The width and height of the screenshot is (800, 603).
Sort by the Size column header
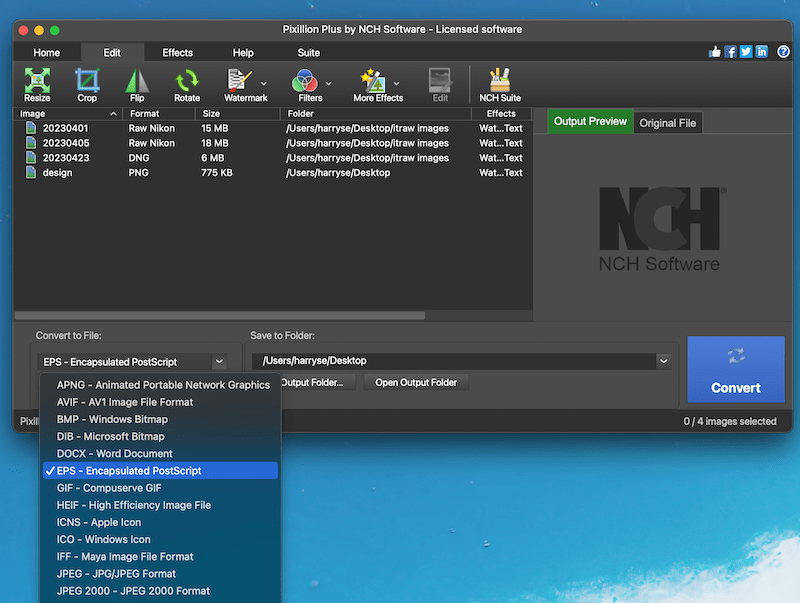[x=237, y=114]
